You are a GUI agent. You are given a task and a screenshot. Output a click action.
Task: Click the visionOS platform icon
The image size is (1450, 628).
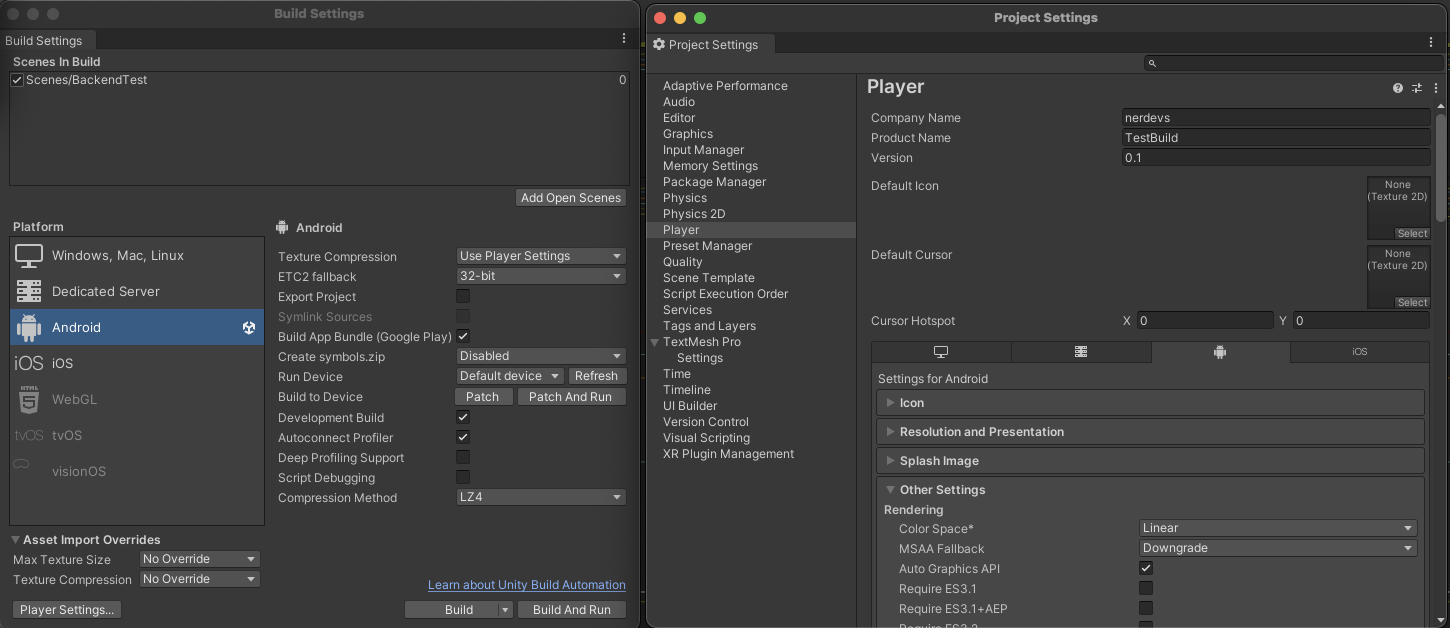click(21, 465)
